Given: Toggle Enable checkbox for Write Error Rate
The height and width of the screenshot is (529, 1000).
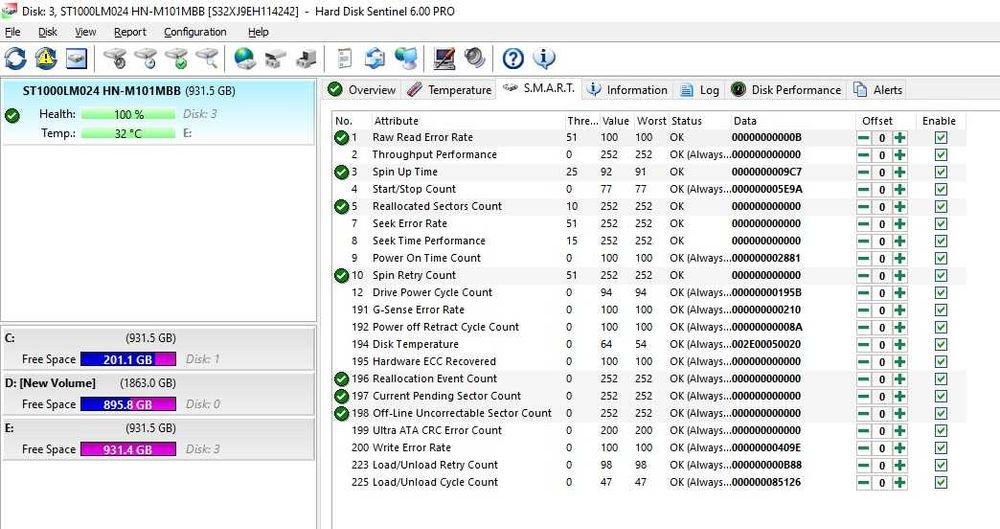Looking at the screenshot, I should point(941,448).
